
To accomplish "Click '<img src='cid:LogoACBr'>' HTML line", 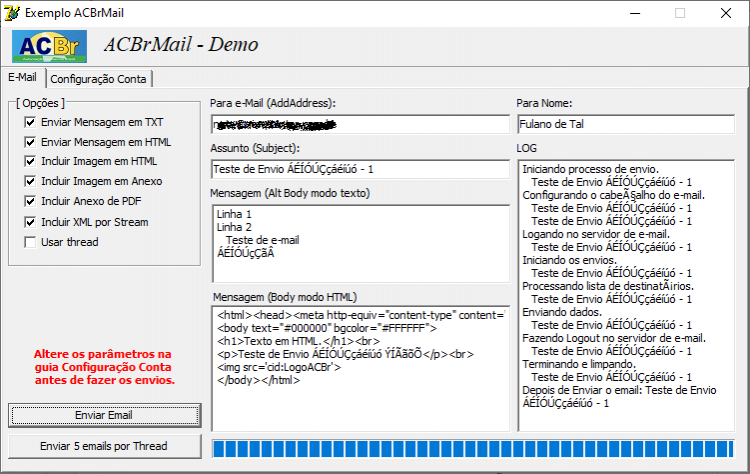I will coord(279,367).
